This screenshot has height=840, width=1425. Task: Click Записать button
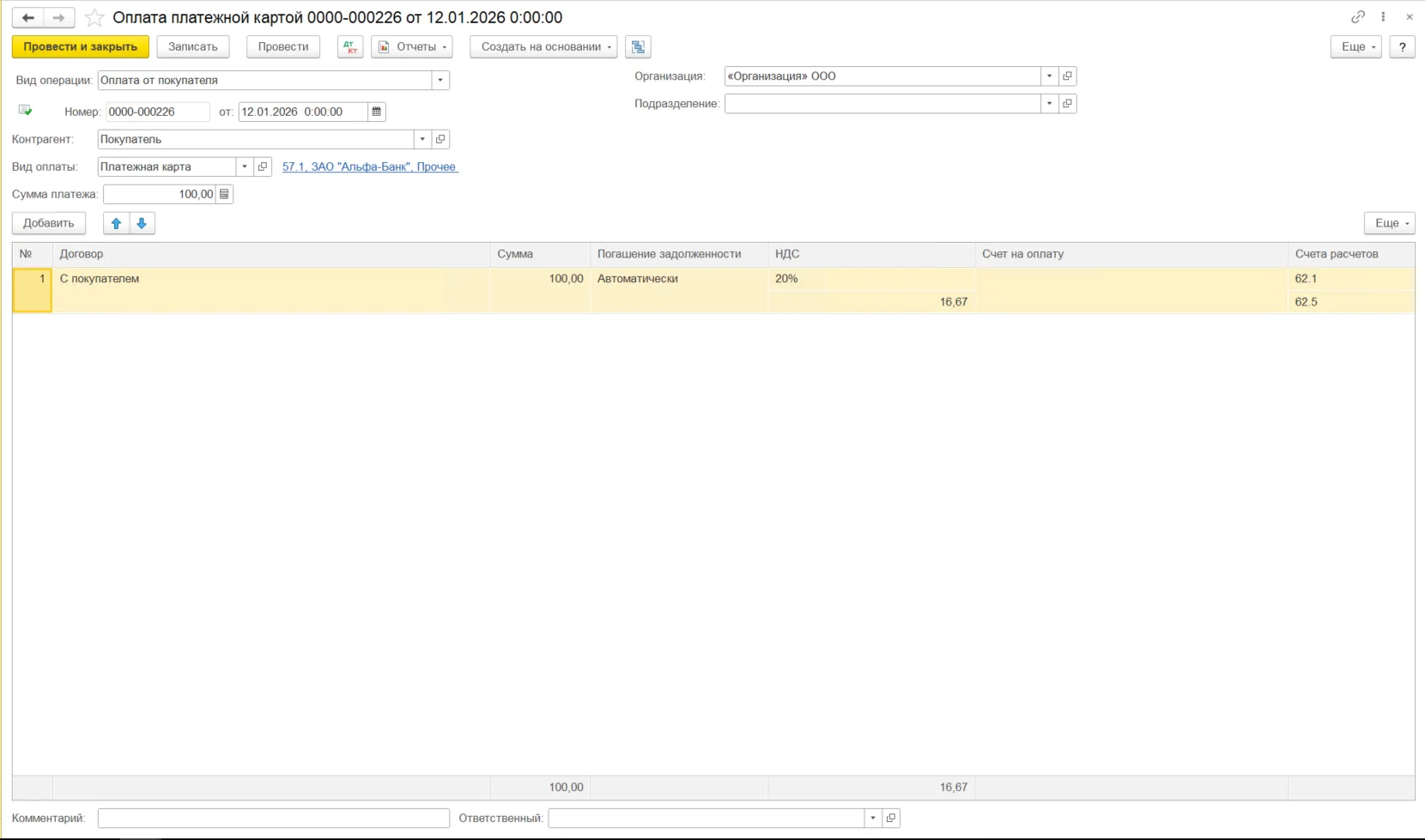click(193, 47)
